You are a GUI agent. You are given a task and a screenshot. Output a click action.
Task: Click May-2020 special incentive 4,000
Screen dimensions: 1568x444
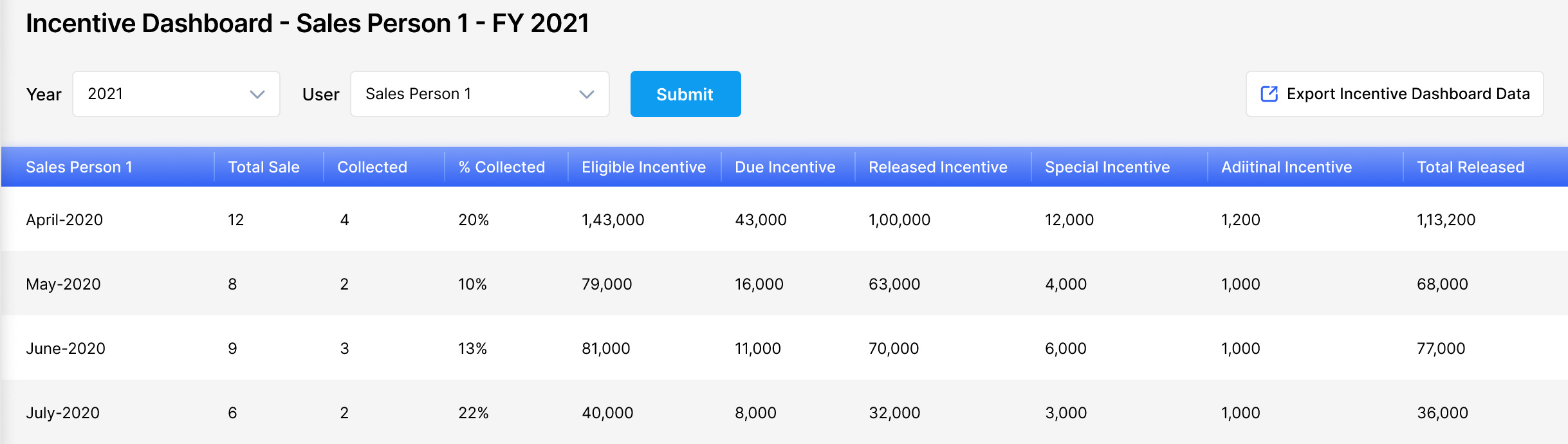1065,284
